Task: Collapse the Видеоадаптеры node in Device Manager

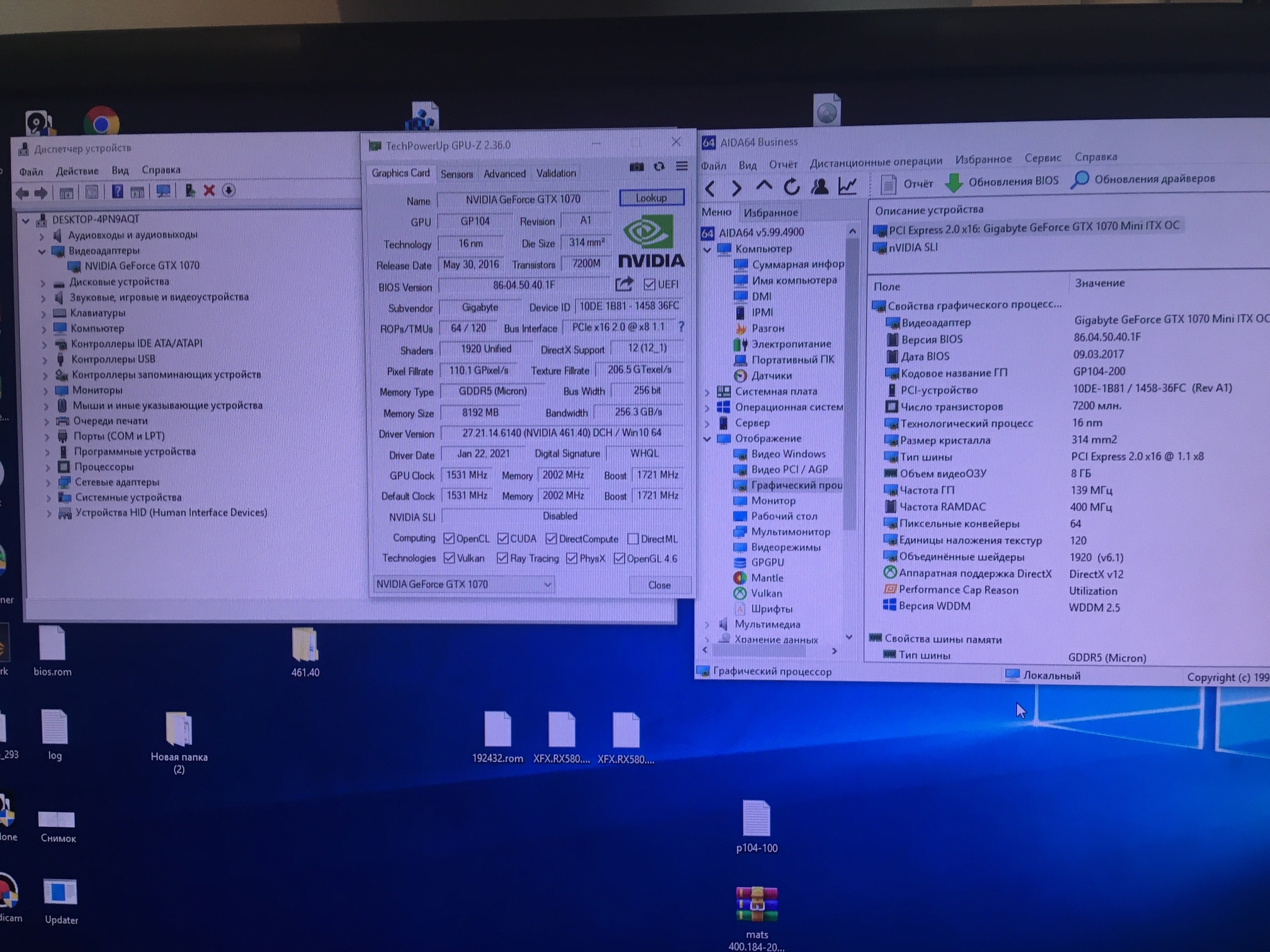Action: (x=42, y=251)
